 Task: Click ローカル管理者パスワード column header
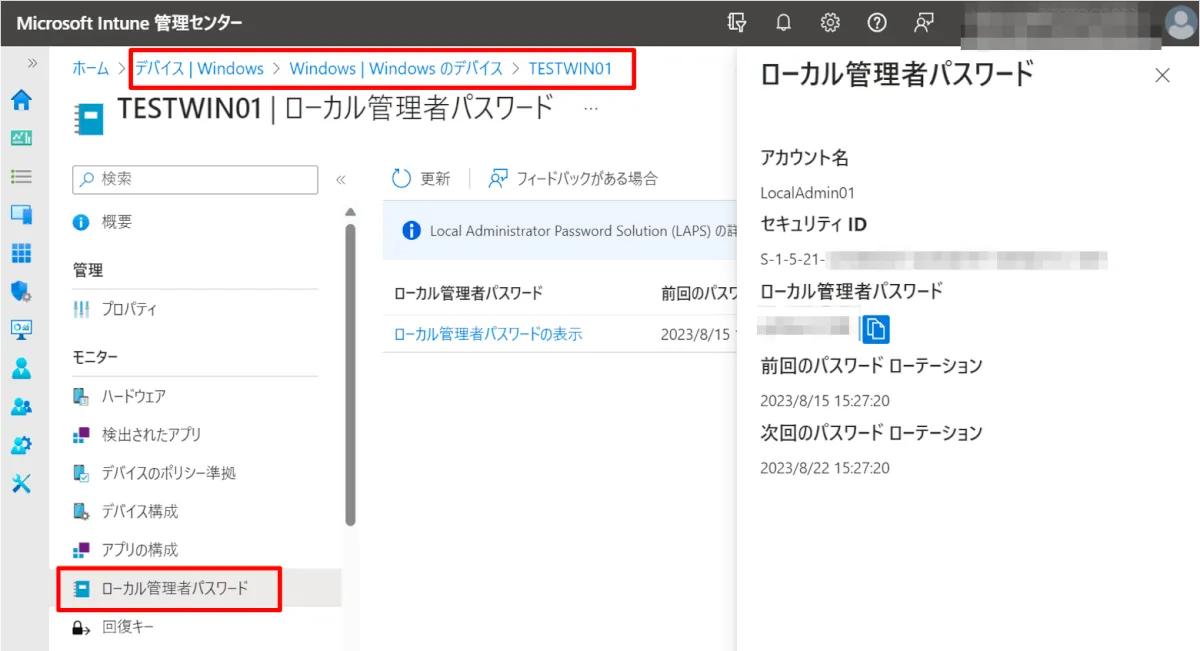pos(468,293)
